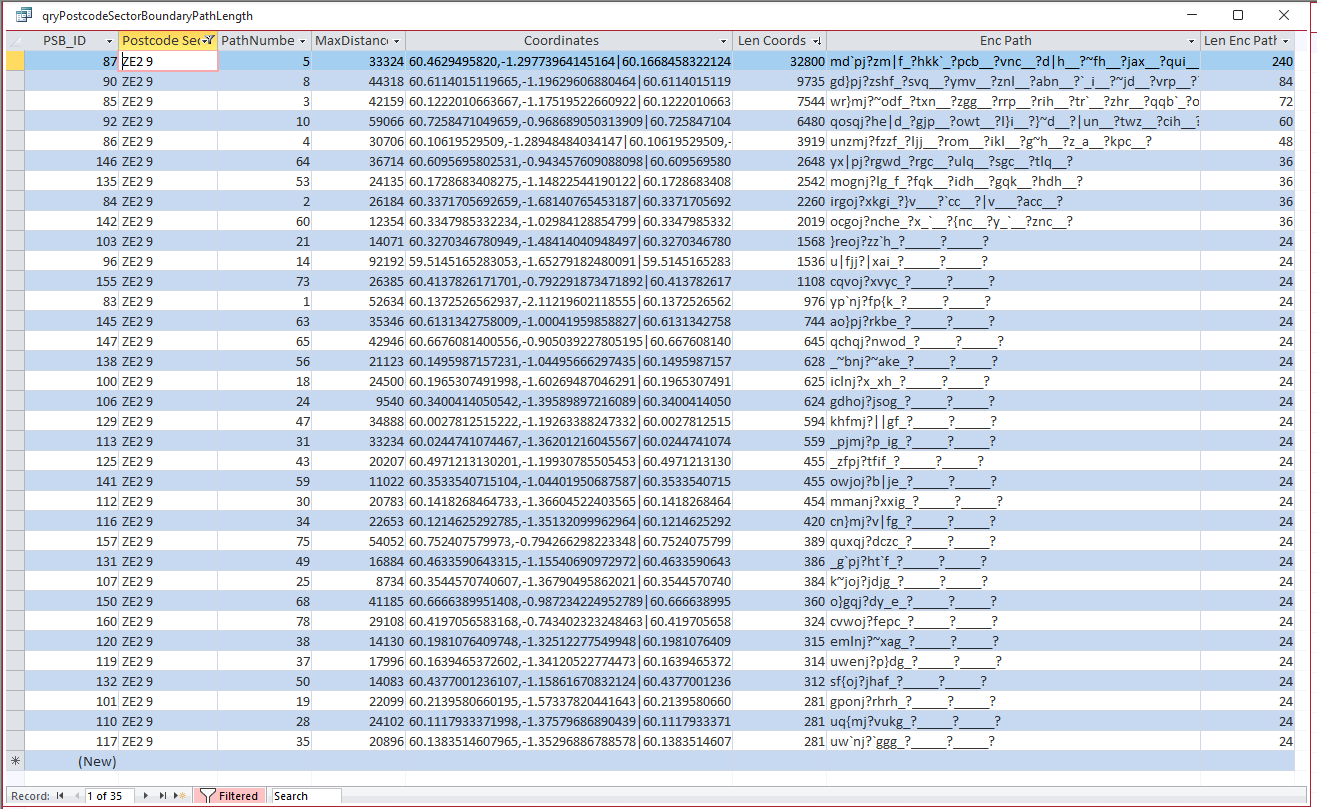Click the Search box in record bar

306,796
